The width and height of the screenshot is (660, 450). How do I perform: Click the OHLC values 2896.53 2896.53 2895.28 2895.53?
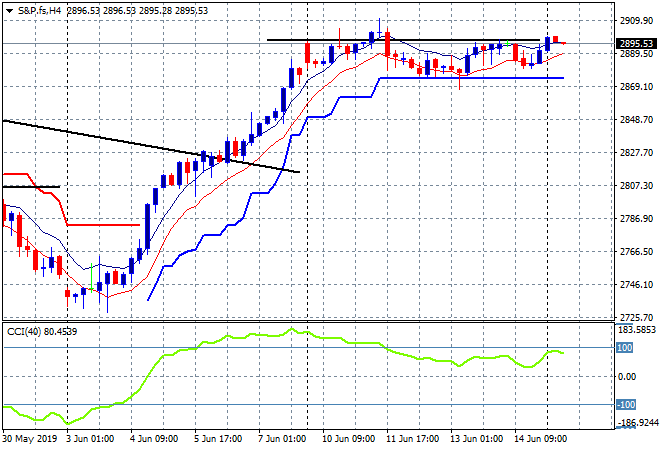137,11
